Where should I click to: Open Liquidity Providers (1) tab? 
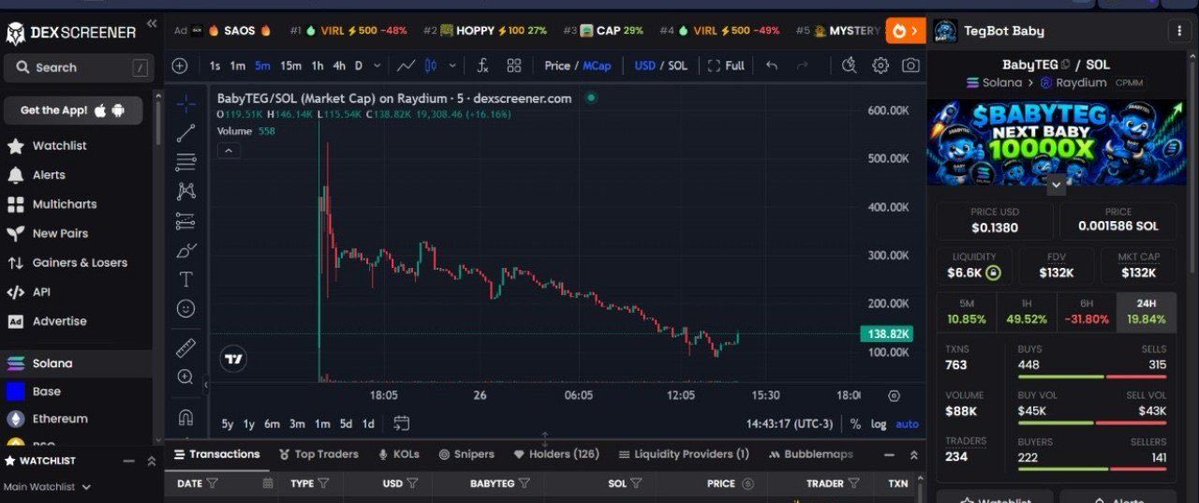point(684,454)
